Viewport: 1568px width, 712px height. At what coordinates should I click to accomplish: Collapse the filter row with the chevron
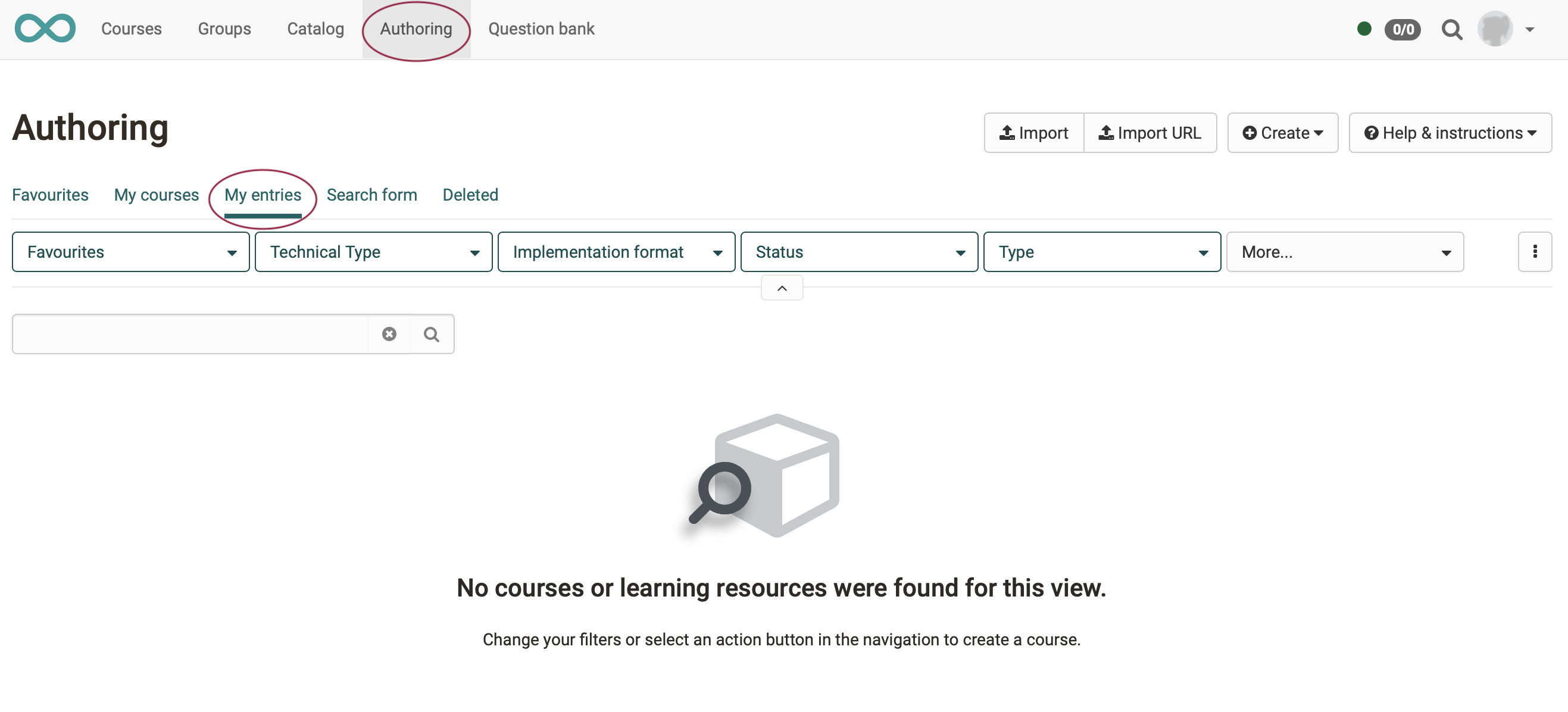[782, 289]
